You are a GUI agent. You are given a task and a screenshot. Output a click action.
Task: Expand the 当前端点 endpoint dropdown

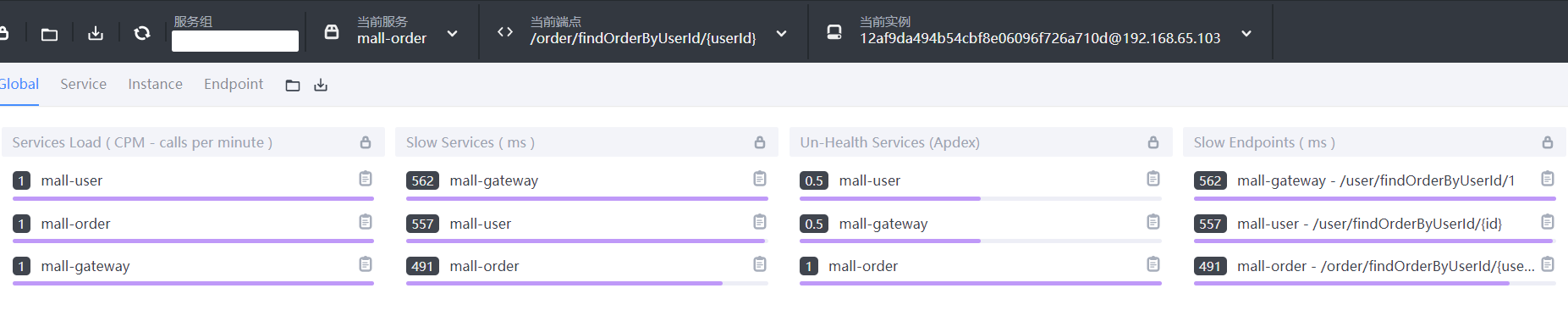(x=782, y=34)
